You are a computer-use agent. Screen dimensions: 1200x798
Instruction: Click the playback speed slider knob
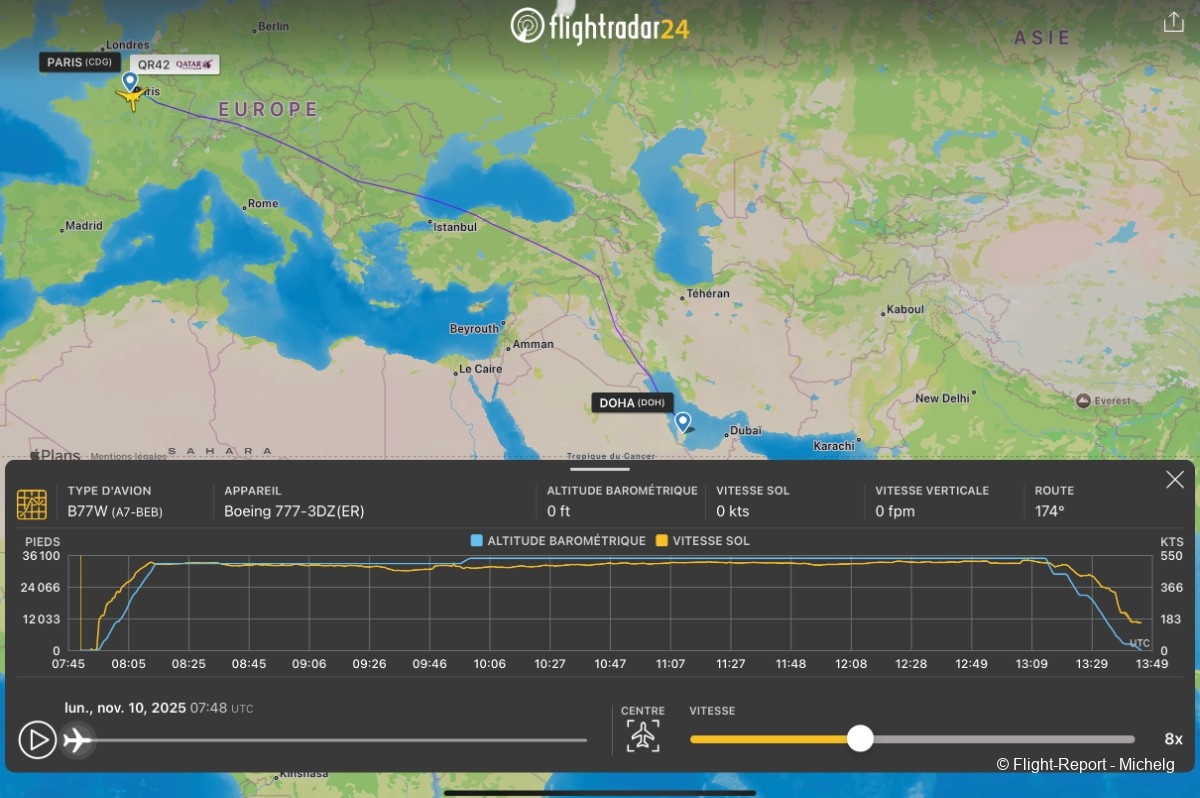tap(860, 739)
